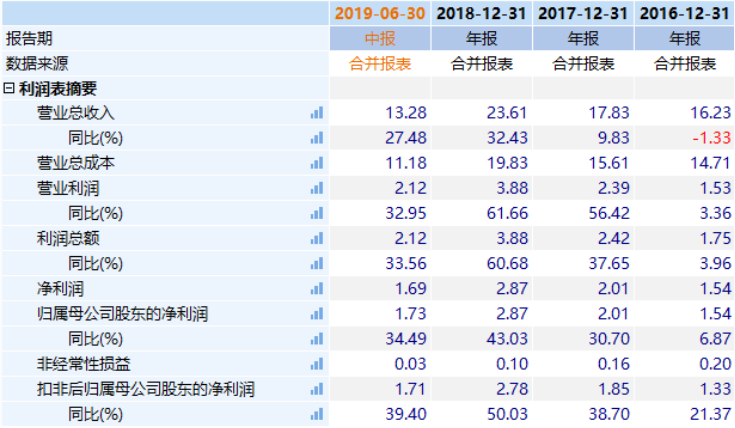Click 合并报表 under 2018-12-31
This screenshot has height=428, width=735.
(481, 63)
